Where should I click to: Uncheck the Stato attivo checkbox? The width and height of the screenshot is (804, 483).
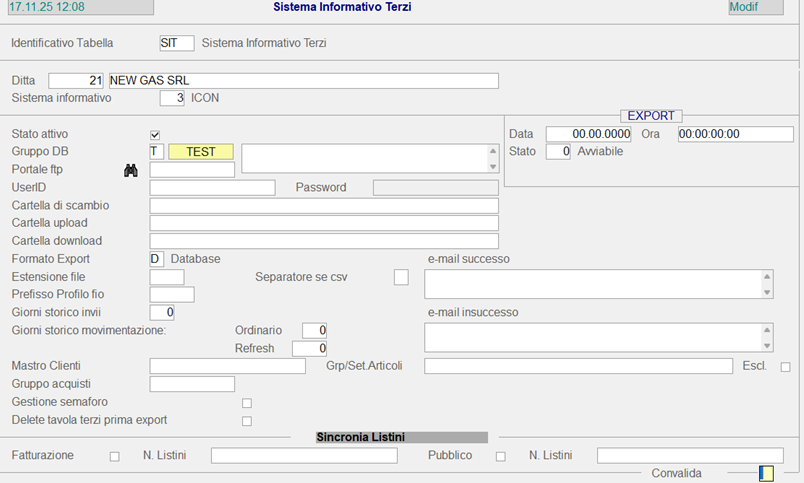tap(155, 135)
